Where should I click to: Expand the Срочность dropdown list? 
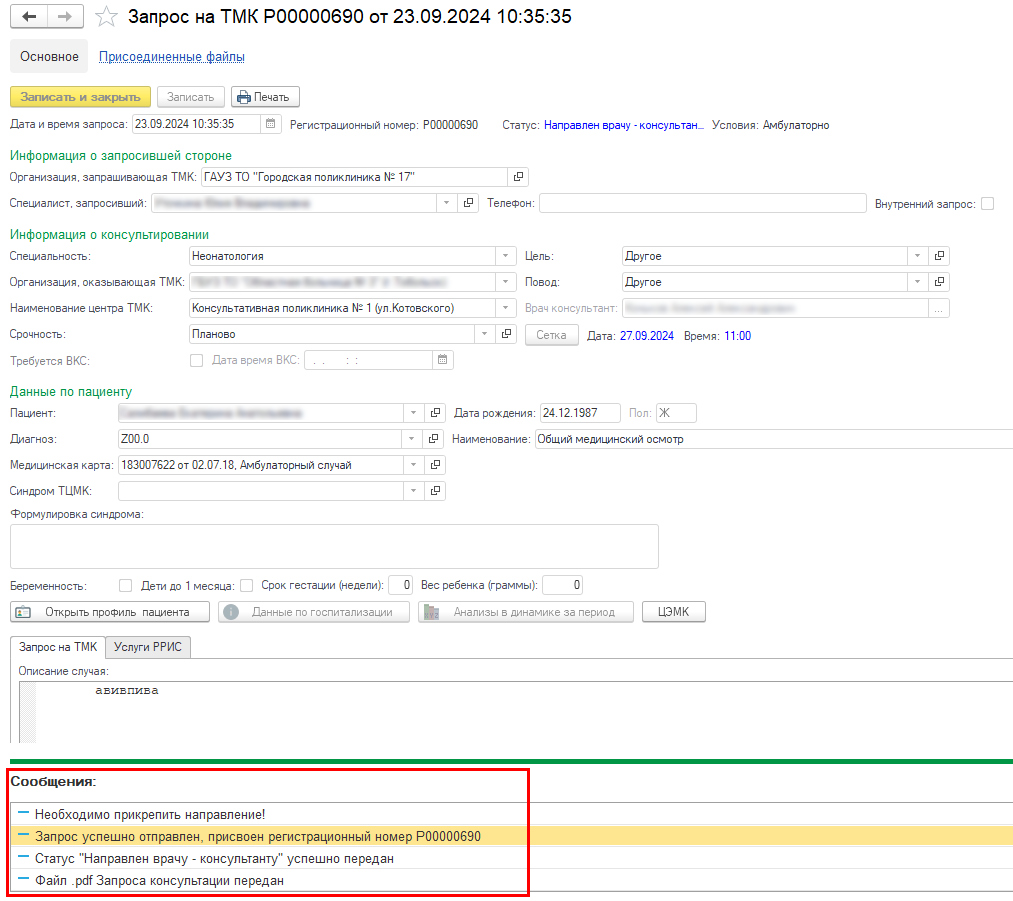point(485,334)
